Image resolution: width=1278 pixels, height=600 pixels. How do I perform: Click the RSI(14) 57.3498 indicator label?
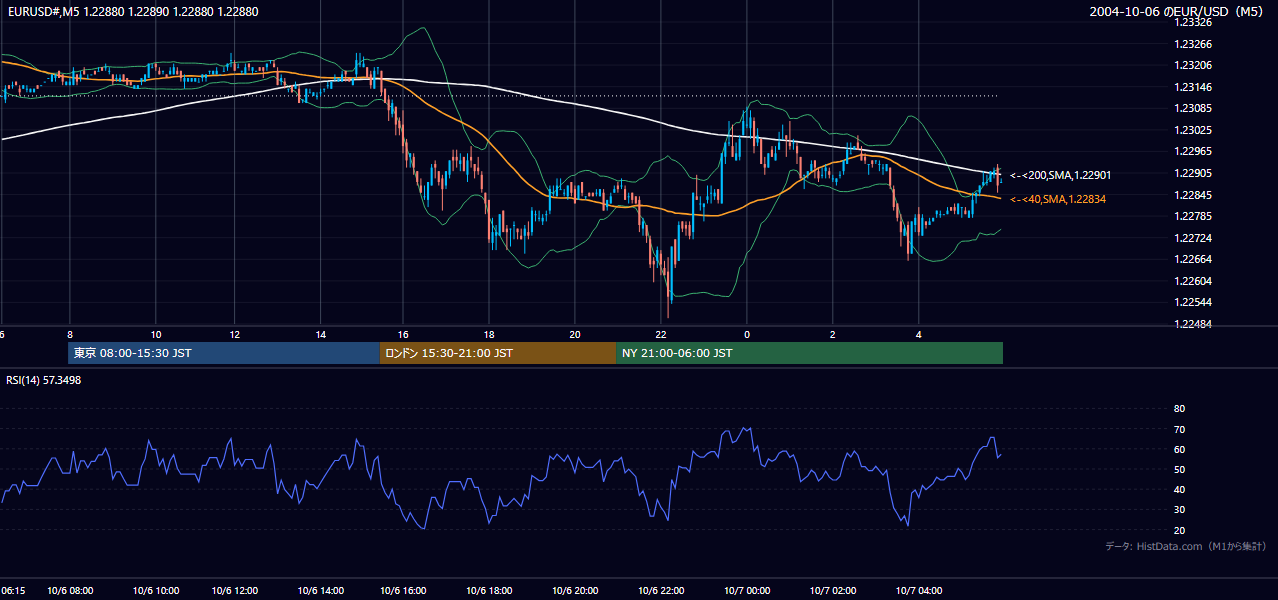(x=44, y=380)
